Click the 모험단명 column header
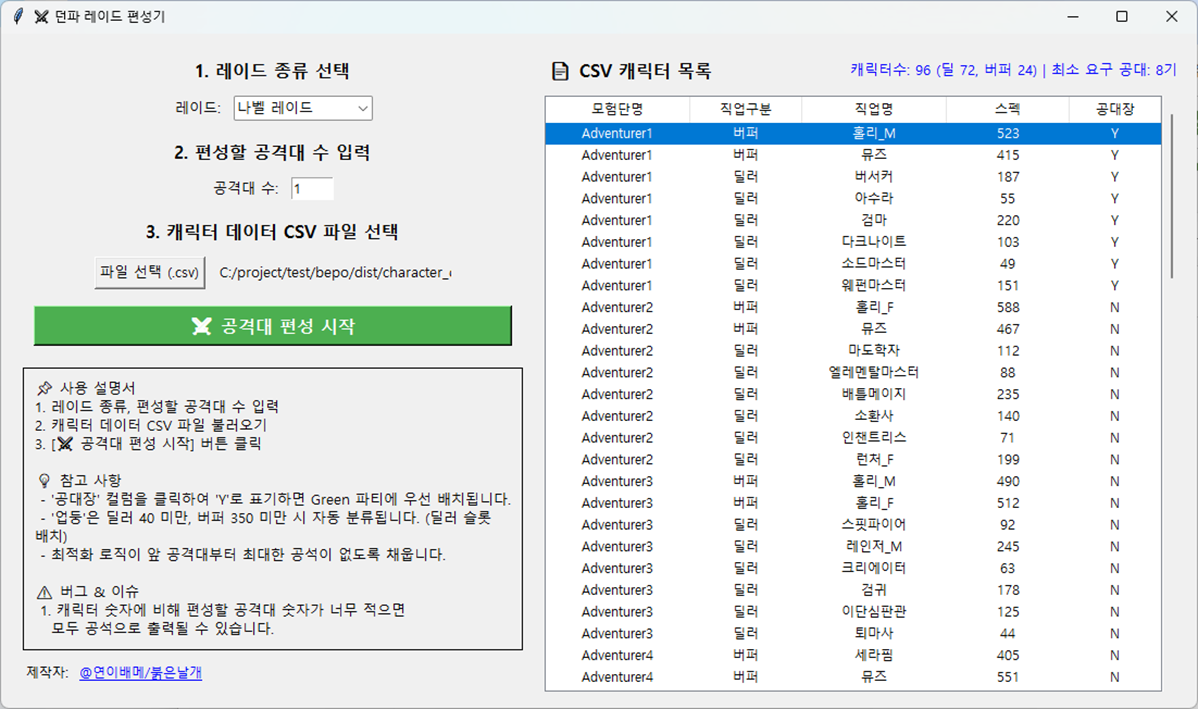The width and height of the screenshot is (1198, 709). (x=617, y=109)
